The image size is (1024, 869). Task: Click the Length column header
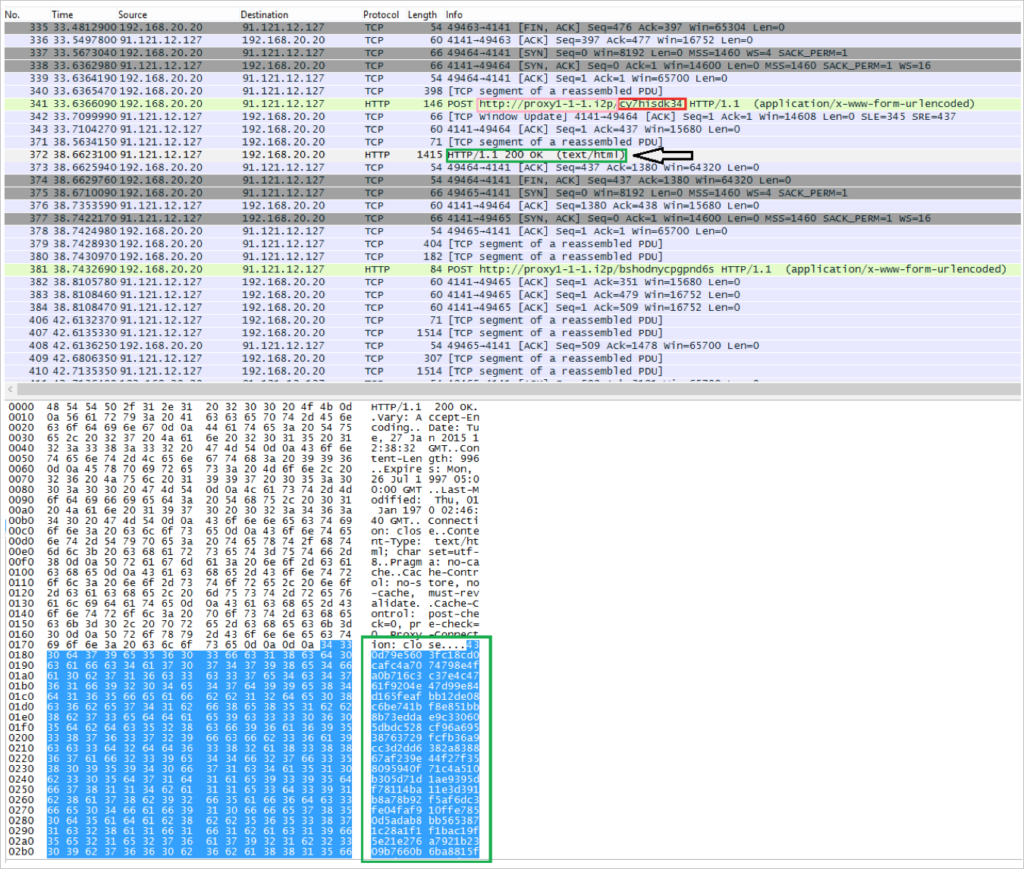click(x=422, y=15)
